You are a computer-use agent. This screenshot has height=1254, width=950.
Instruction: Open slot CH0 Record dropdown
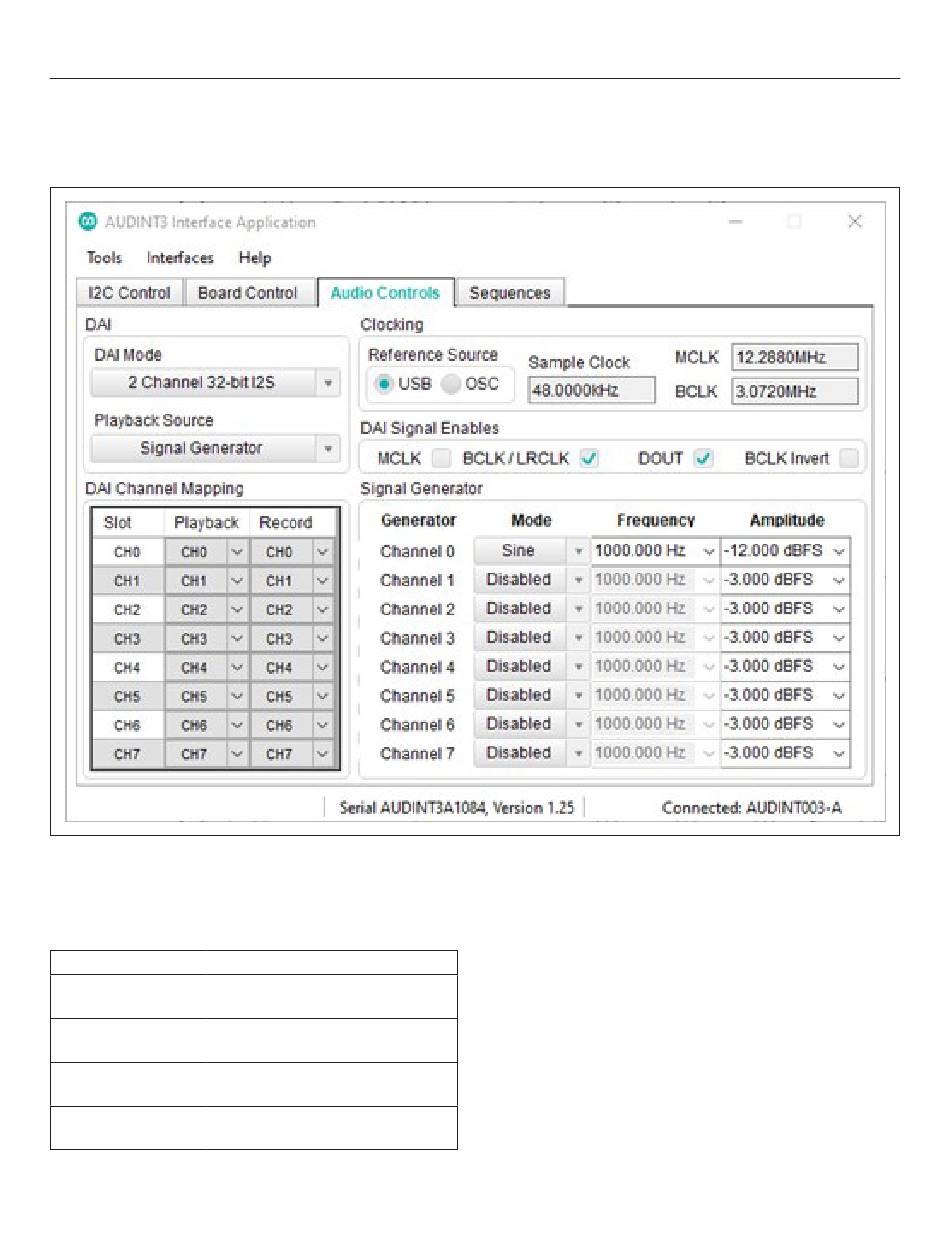[x=323, y=552]
